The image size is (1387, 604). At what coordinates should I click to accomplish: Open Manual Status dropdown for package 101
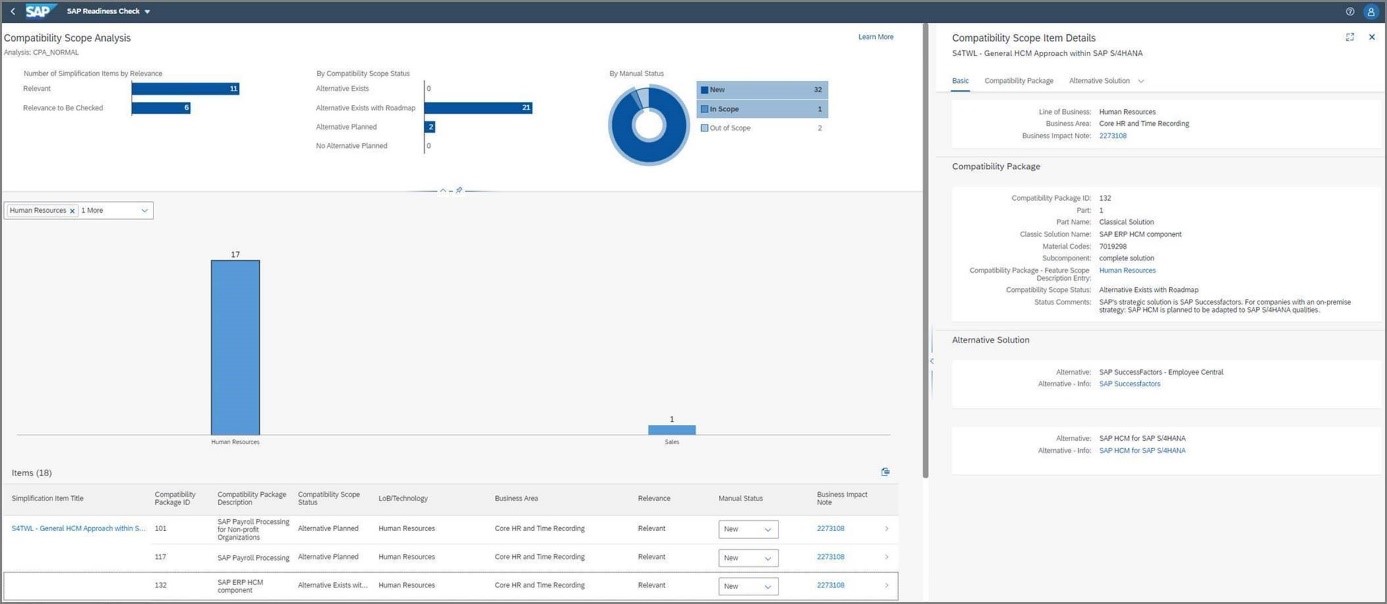tap(747, 529)
